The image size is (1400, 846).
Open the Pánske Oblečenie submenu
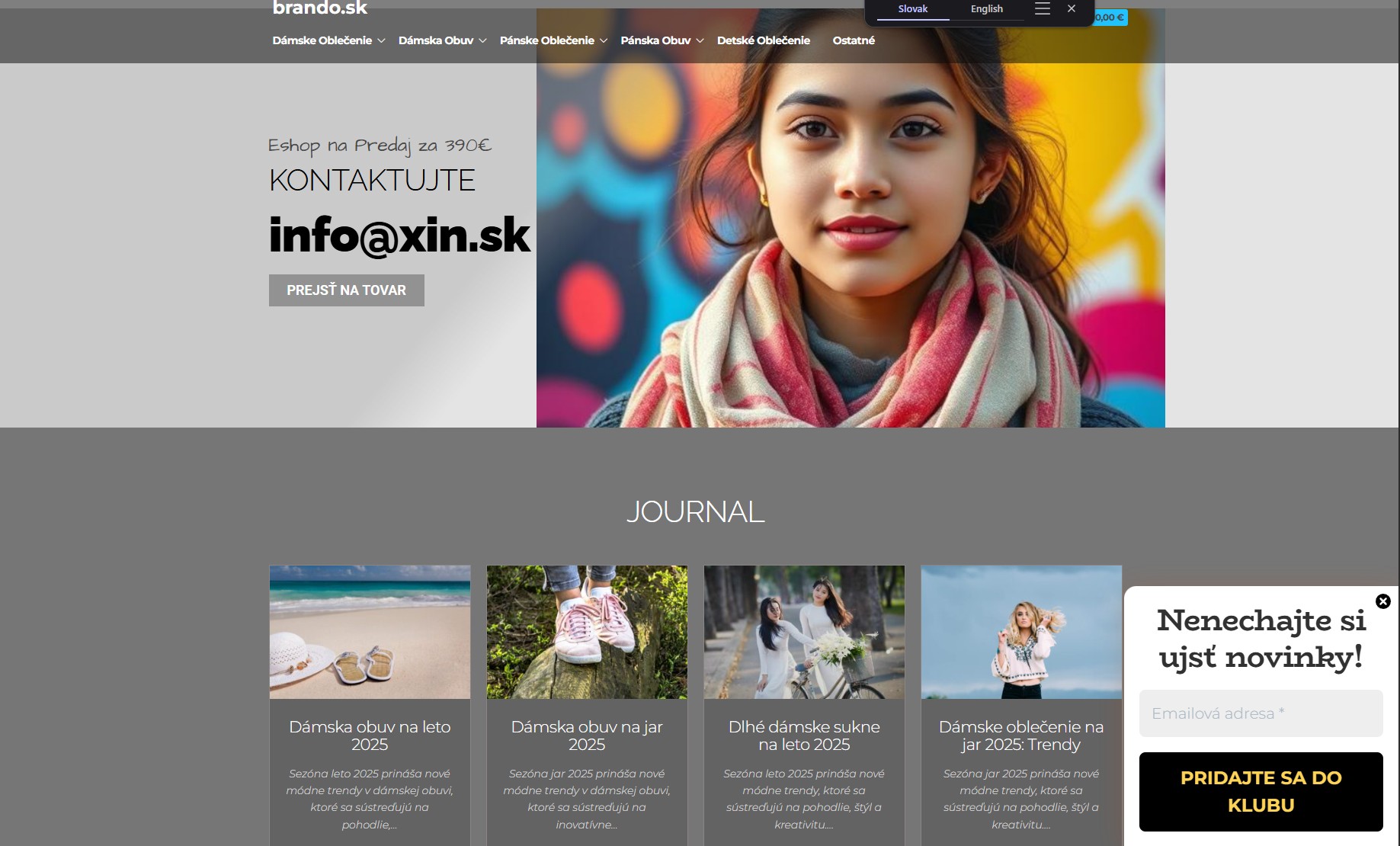pos(553,40)
